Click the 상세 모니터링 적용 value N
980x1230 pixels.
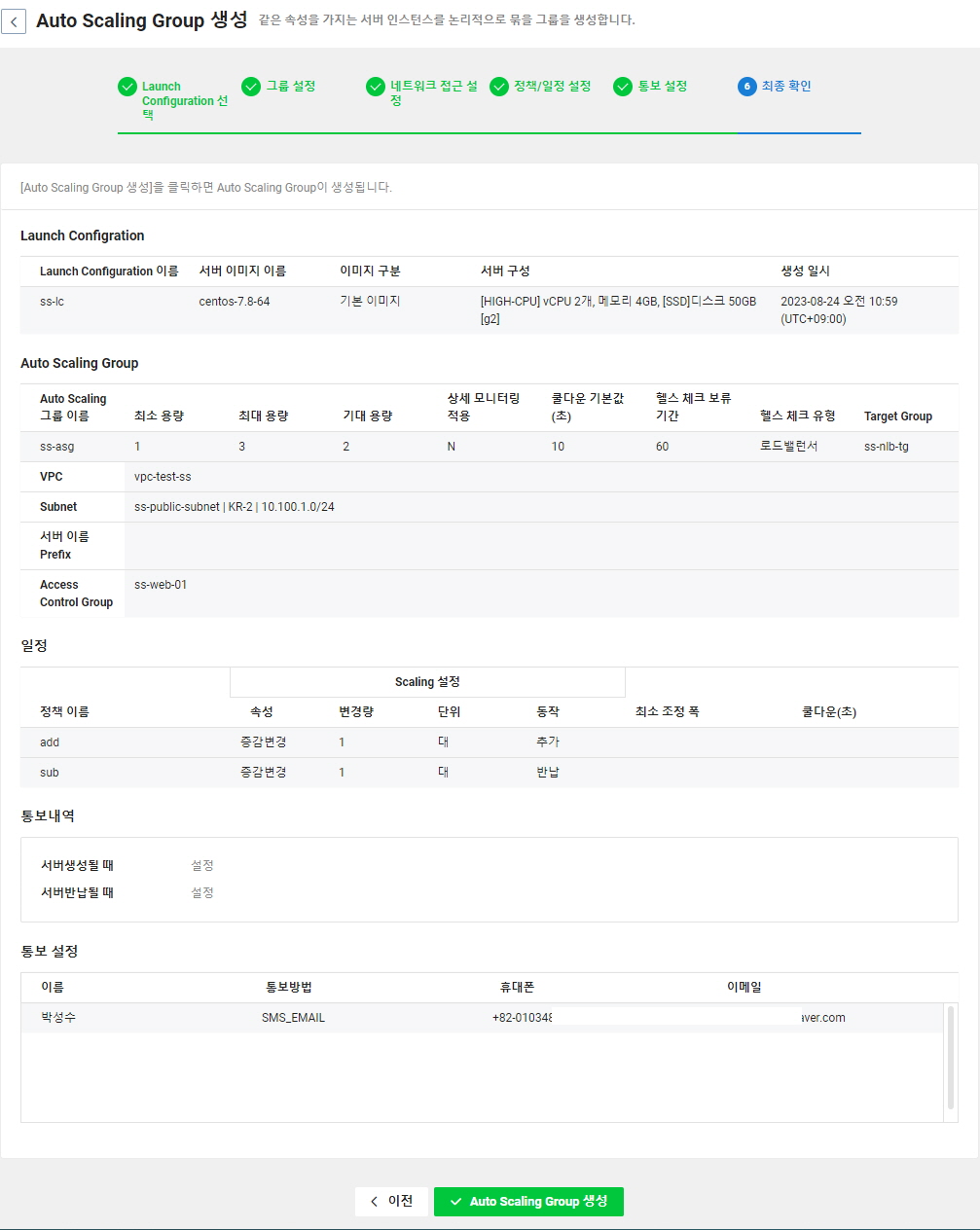tap(452, 447)
